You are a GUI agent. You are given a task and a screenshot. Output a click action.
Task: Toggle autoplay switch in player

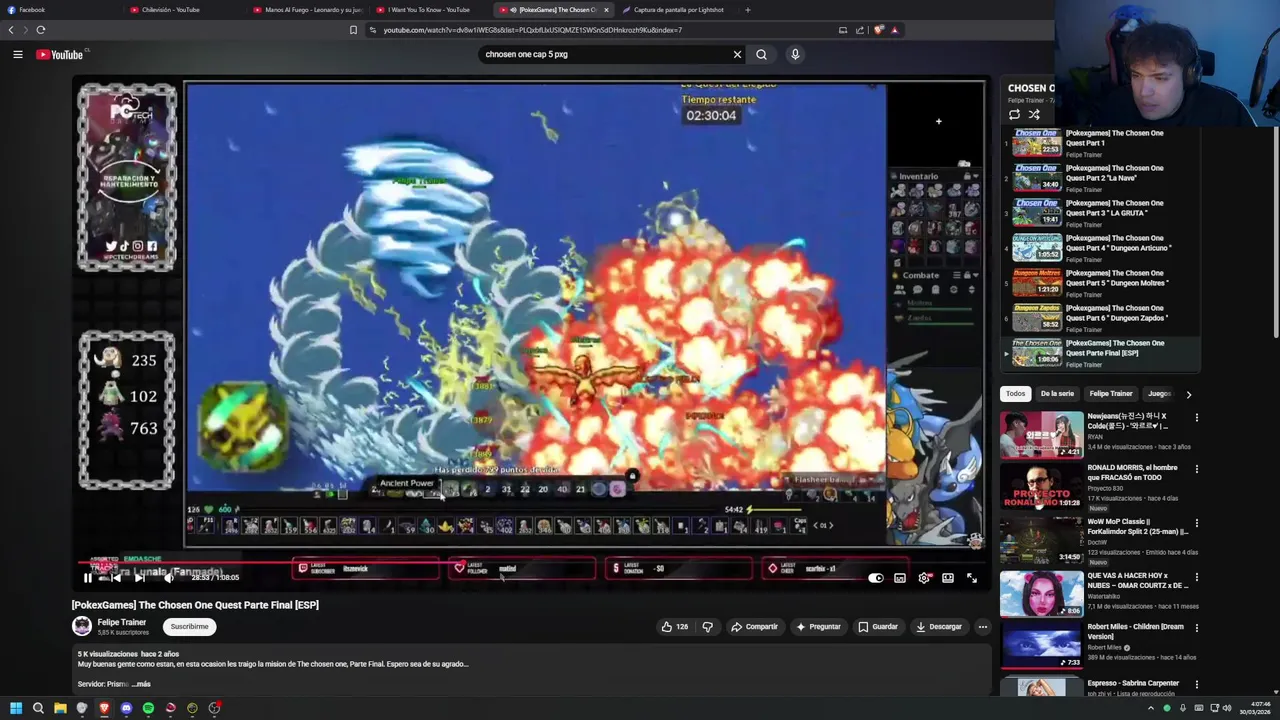click(x=876, y=578)
